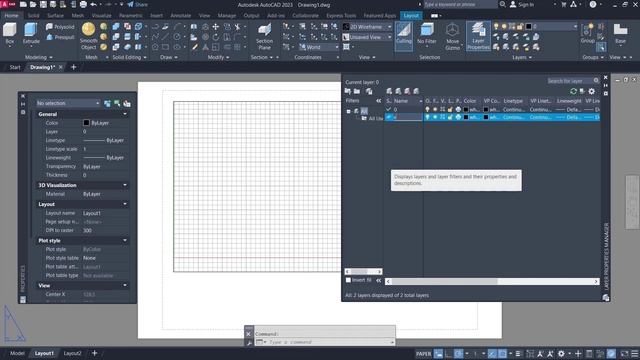Viewport: 640px width, 360px height.
Task: Toggle the plot printer icon for layer 0
Action: (458, 109)
